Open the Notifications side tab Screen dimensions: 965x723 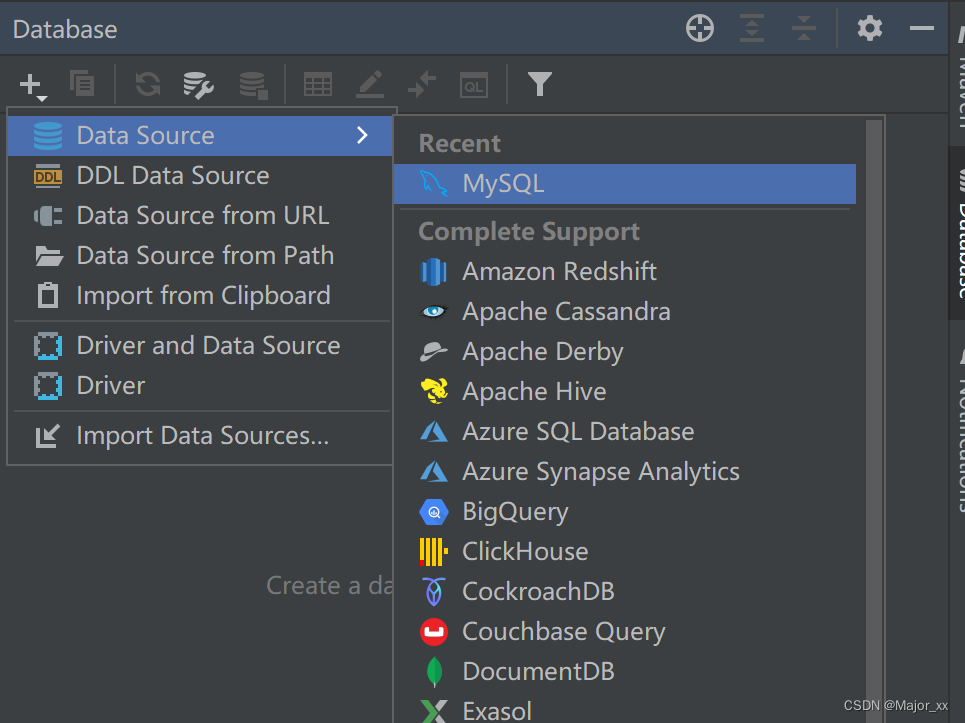tap(958, 431)
